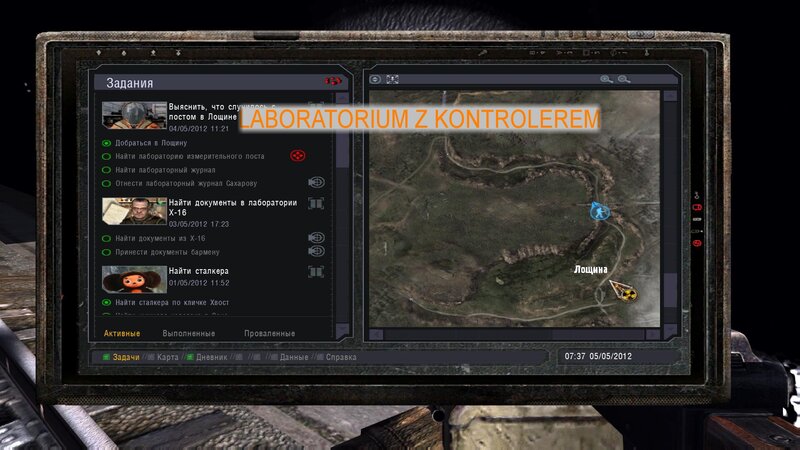Show on map for 'Отнести лабораторный журнал Сахарову'

(317, 183)
